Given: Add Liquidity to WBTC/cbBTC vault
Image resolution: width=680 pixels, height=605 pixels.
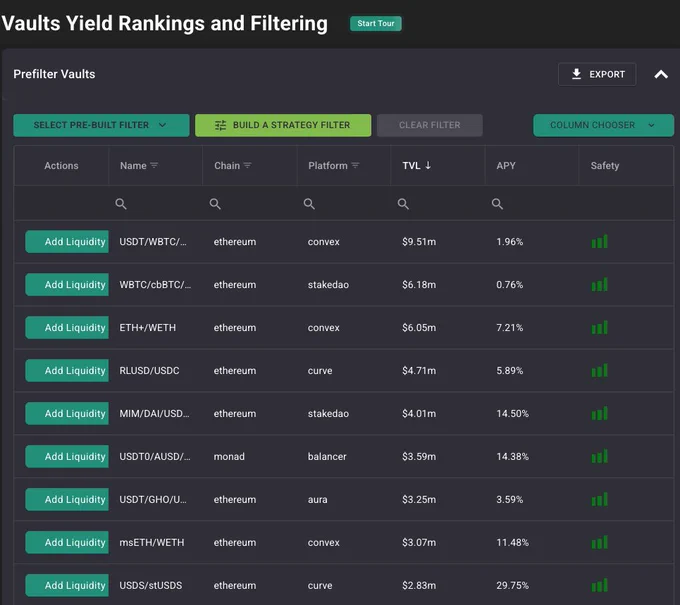Looking at the screenshot, I should pos(67,285).
